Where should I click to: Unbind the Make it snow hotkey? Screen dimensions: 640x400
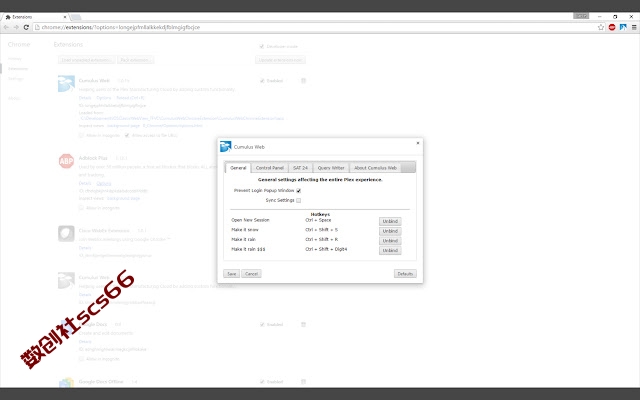tap(390, 231)
